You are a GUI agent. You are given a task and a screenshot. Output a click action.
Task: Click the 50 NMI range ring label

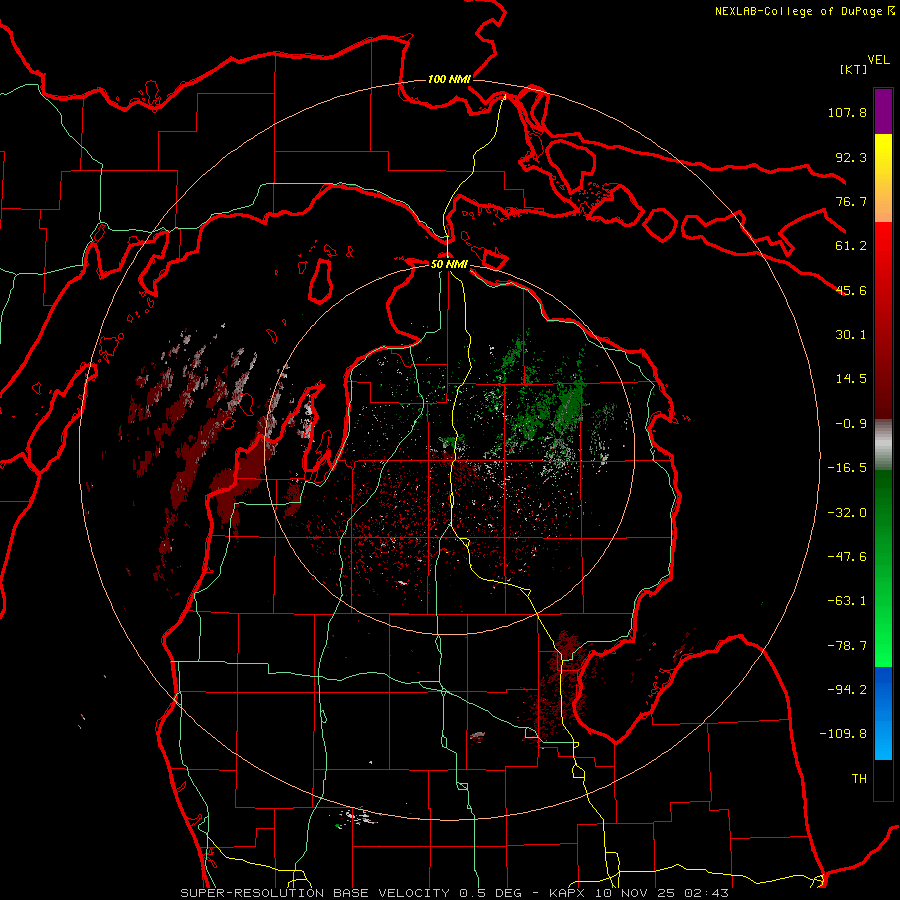449,264
